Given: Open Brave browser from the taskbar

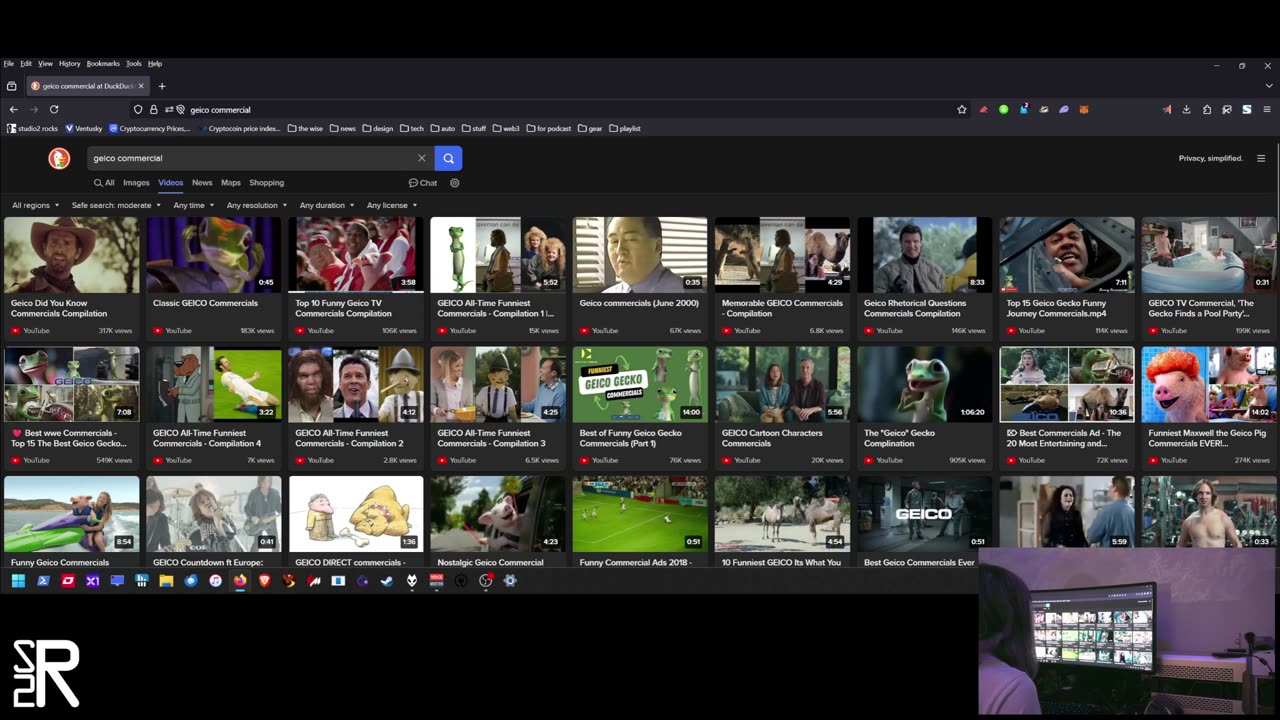Looking at the screenshot, I should coord(264,580).
